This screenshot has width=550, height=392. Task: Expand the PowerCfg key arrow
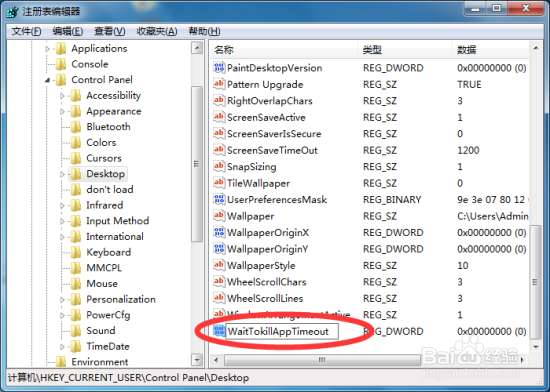click(62, 315)
